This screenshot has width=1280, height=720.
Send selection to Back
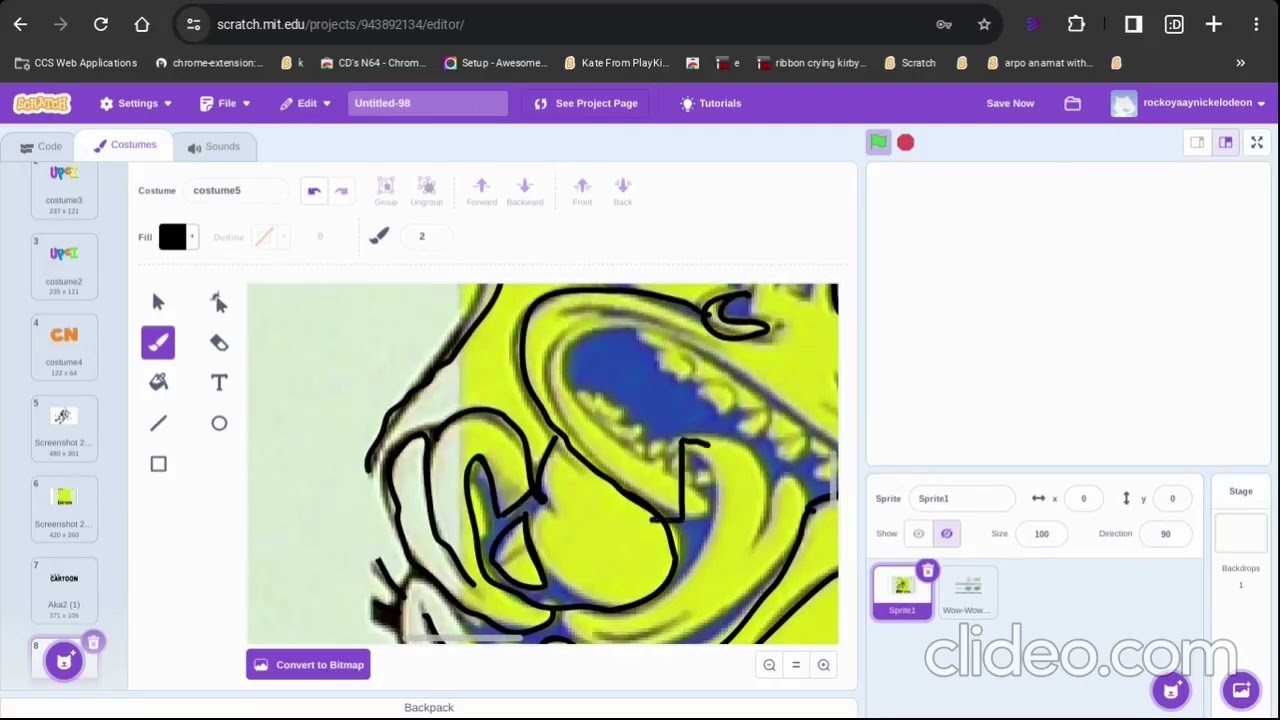(x=623, y=191)
